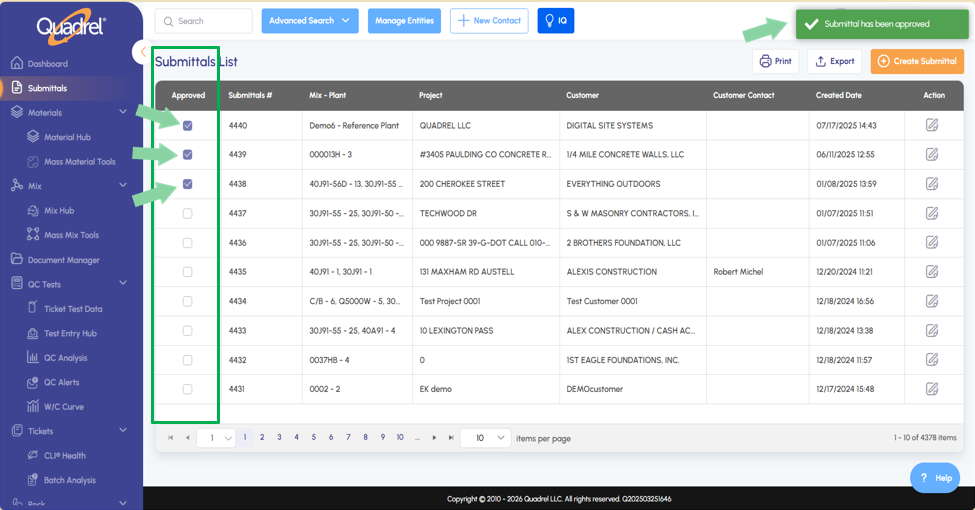Check Approved for submittal 4435

(187, 272)
